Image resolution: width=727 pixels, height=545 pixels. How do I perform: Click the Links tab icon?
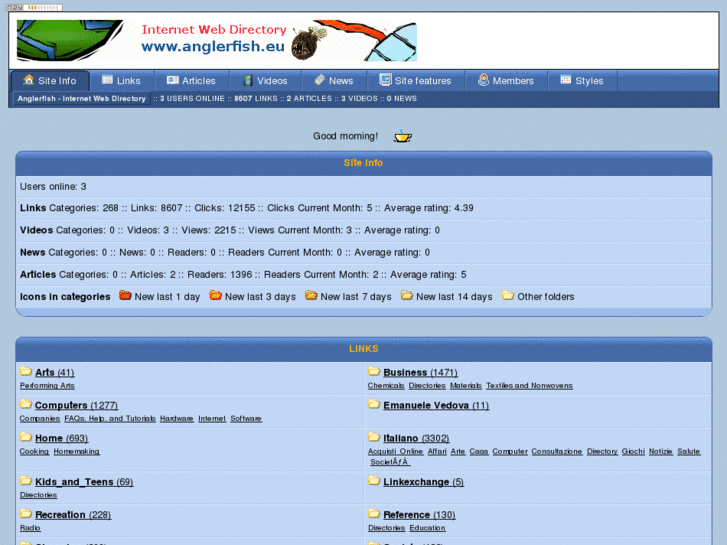coord(107,80)
